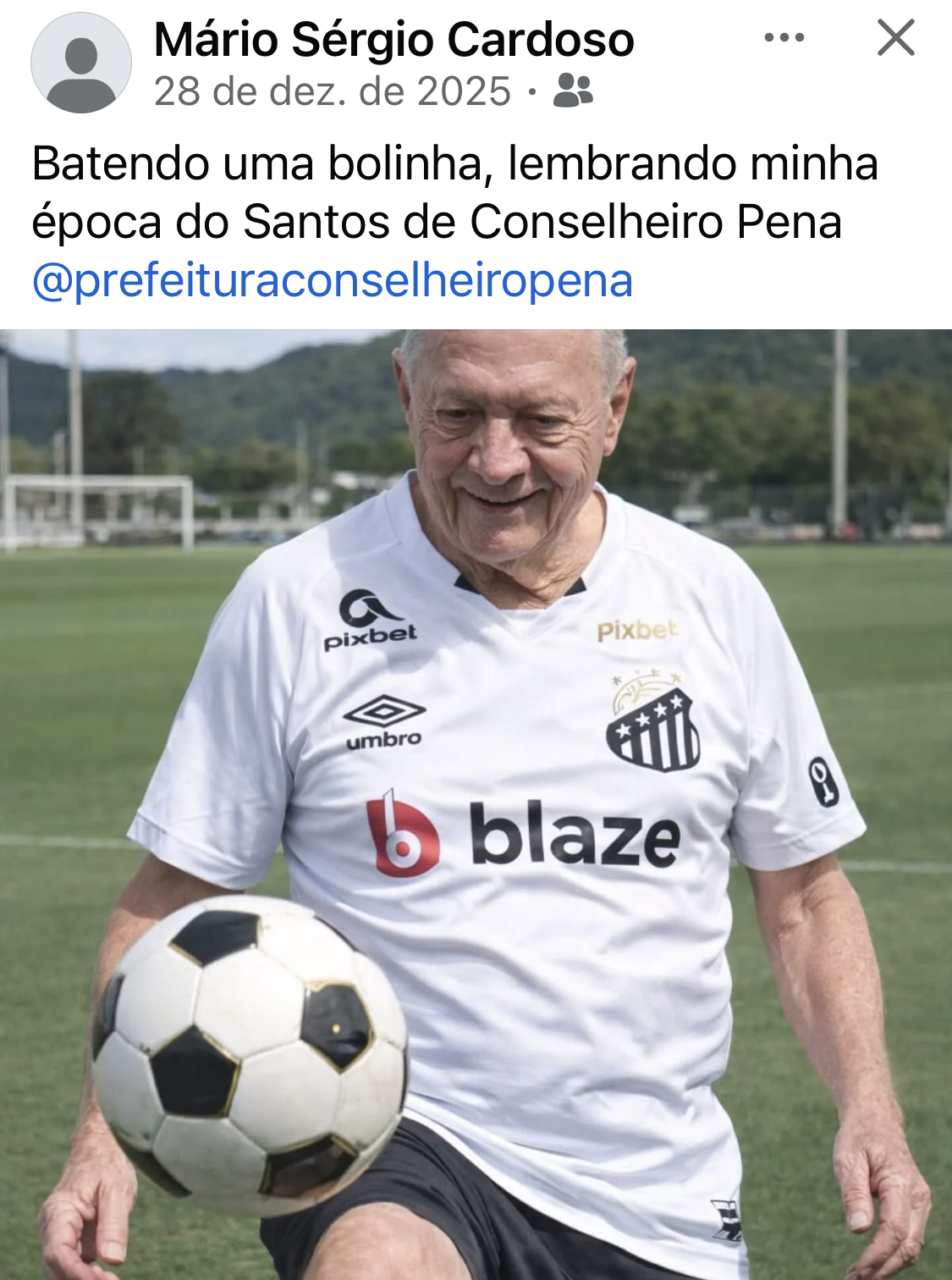952x1280 pixels.
Task: Close the post viewer with X
Action: pyautogui.click(x=896, y=37)
